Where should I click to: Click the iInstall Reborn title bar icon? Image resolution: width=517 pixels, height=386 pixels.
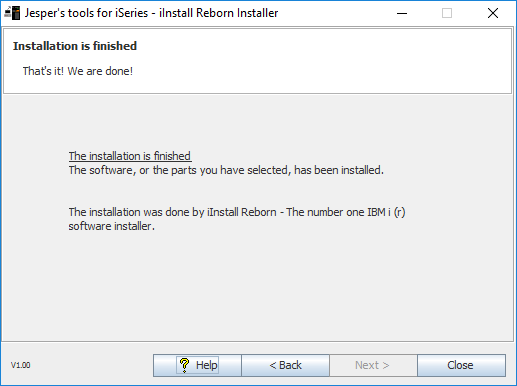coord(12,13)
